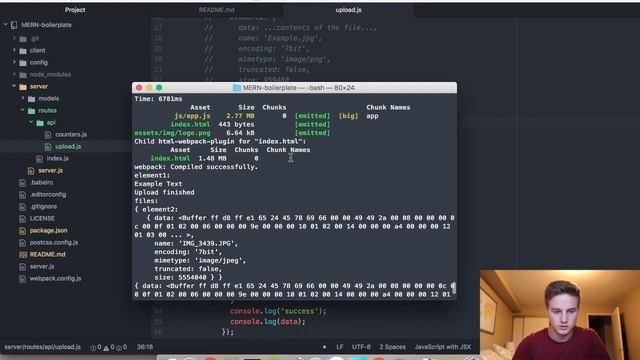Expand the config folder chevron
This screenshot has height=360, width=640.
click(14, 62)
